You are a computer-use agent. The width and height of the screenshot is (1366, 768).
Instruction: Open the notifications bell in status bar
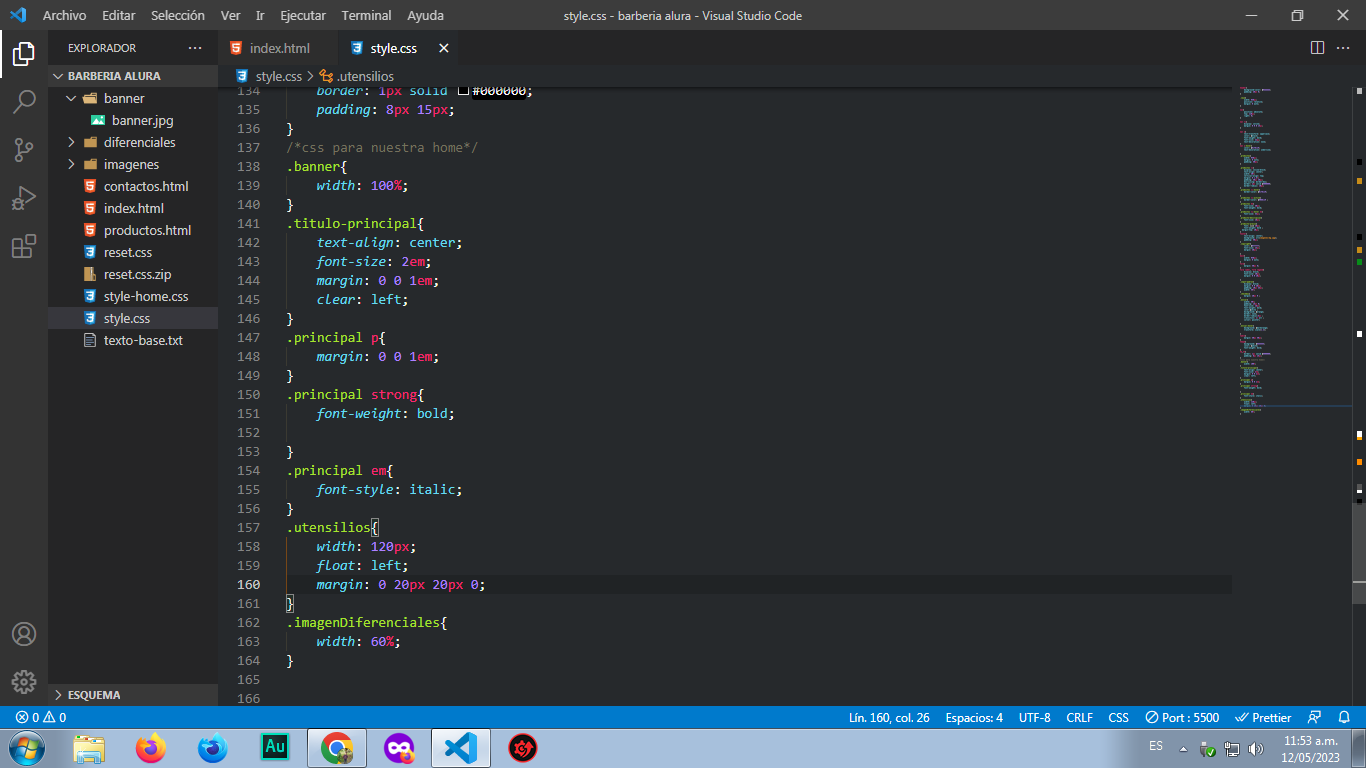point(1345,717)
